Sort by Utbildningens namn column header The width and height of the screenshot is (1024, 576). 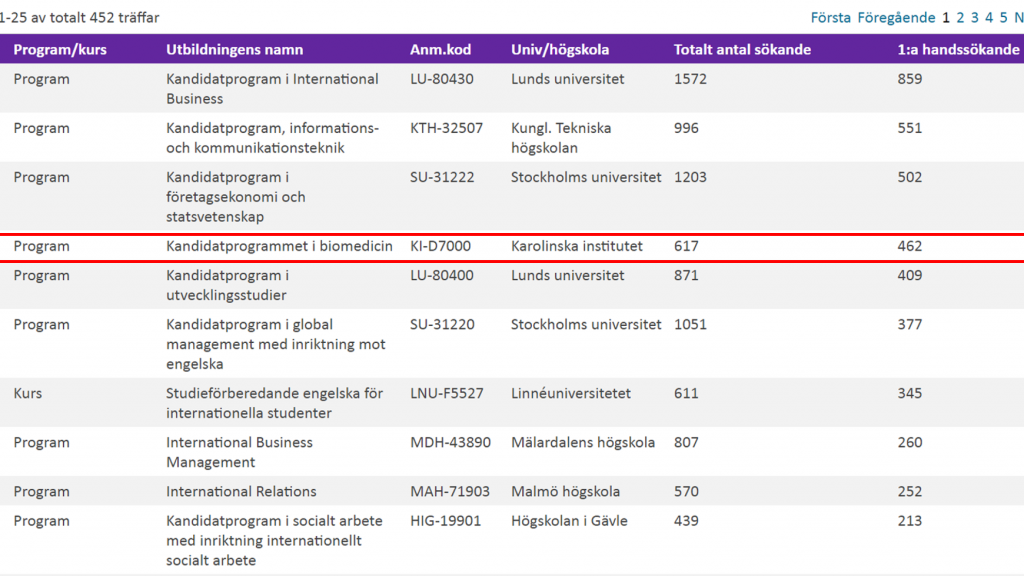pos(234,50)
